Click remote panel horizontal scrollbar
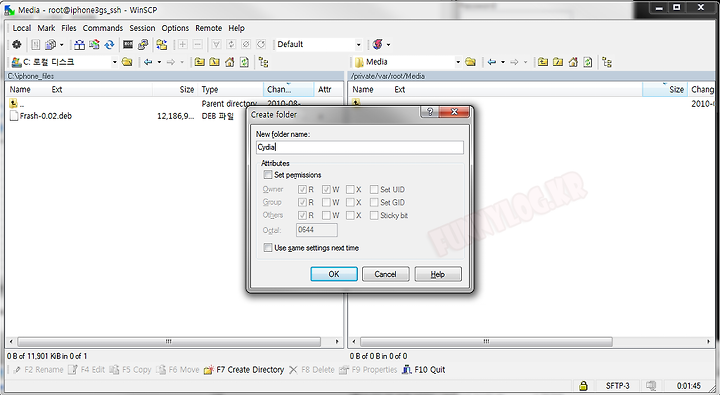 click(x=486, y=342)
